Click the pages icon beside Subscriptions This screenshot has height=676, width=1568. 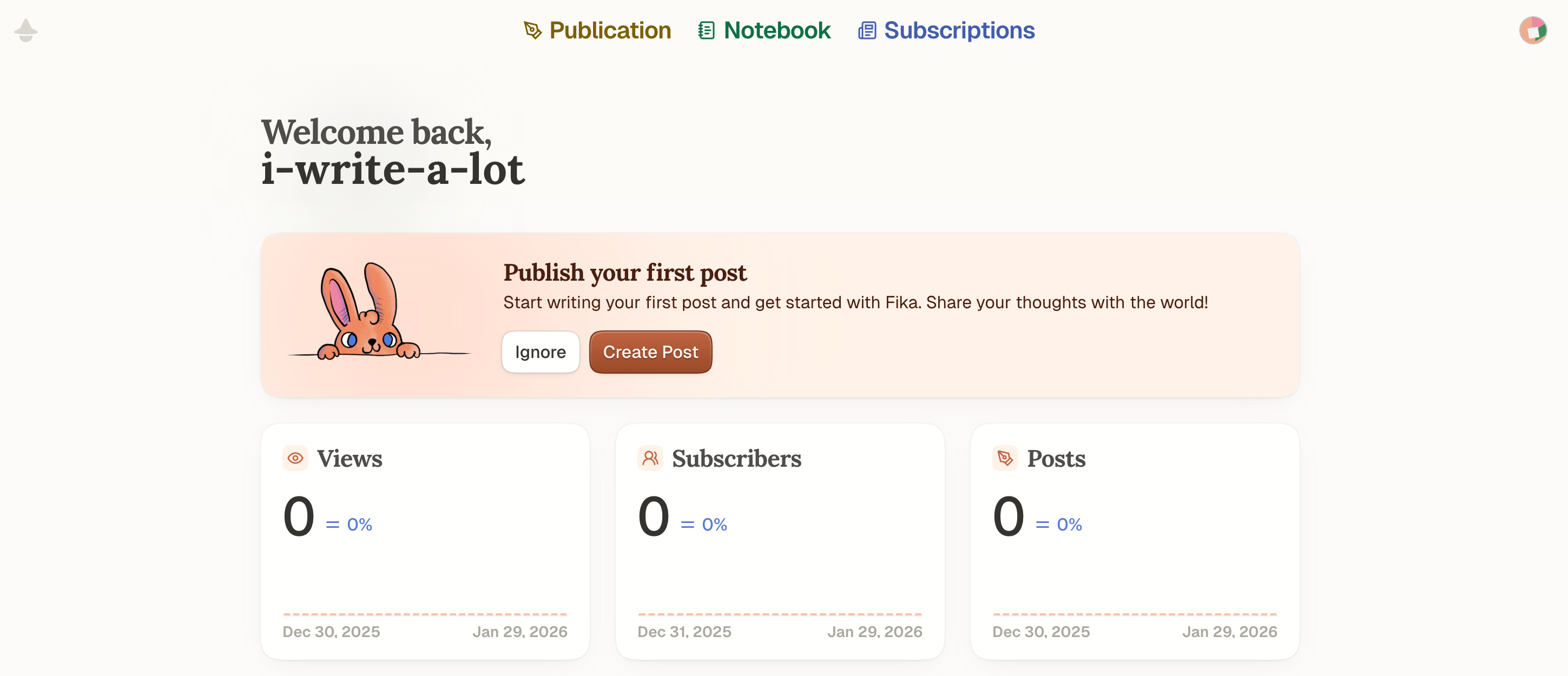click(867, 30)
